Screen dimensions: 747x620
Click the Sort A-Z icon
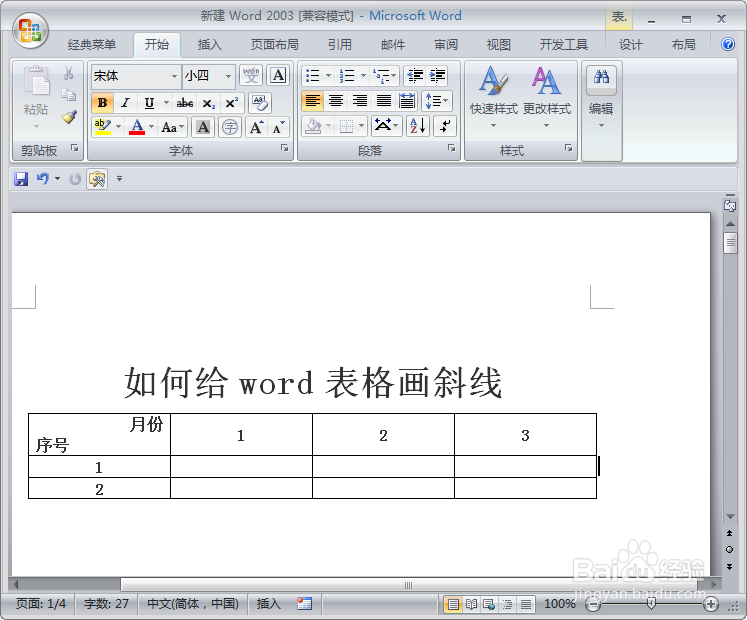click(418, 126)
